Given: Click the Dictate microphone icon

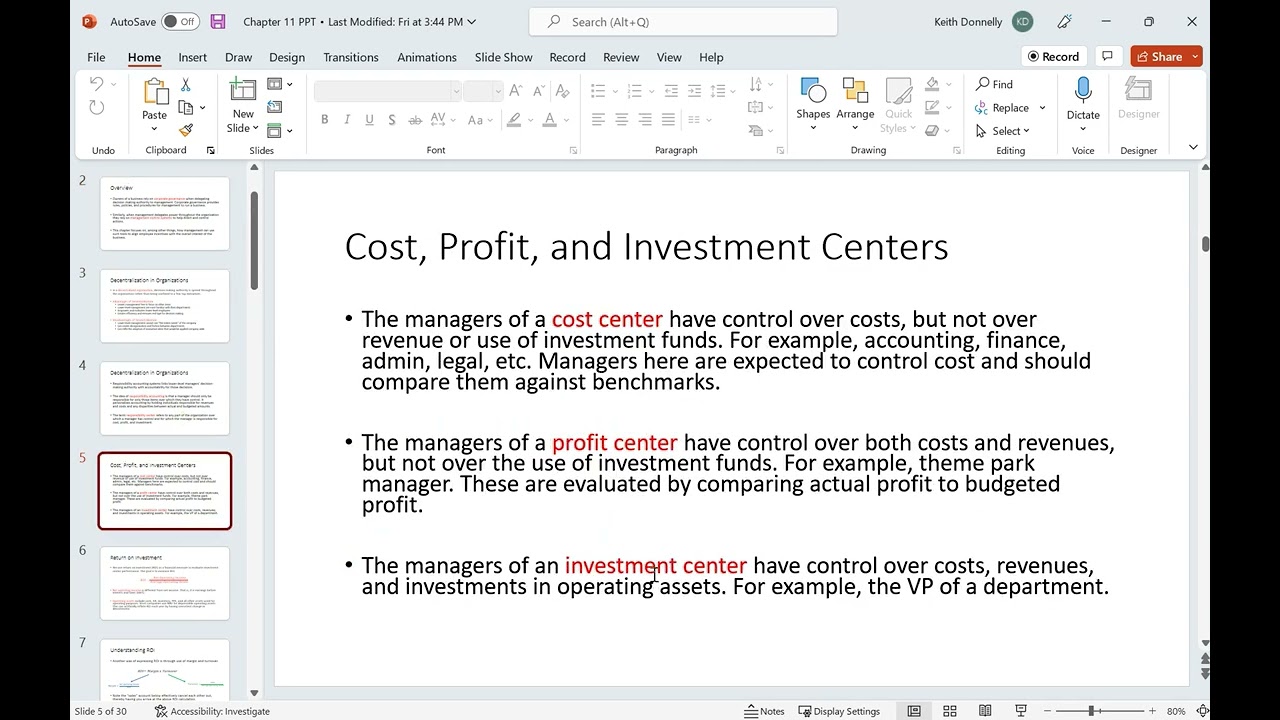Looking at the screenshot, I should (1083, 91).
